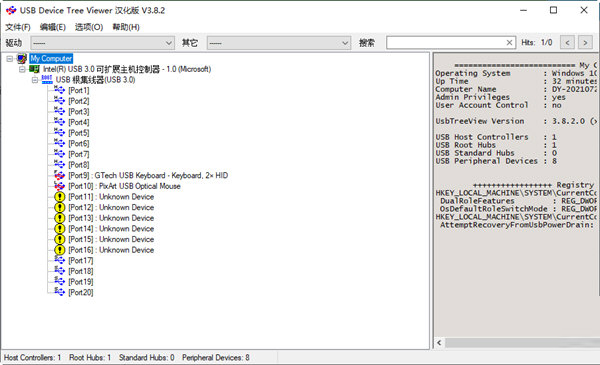Open the 编辑(E) menu

click(53, 27)
